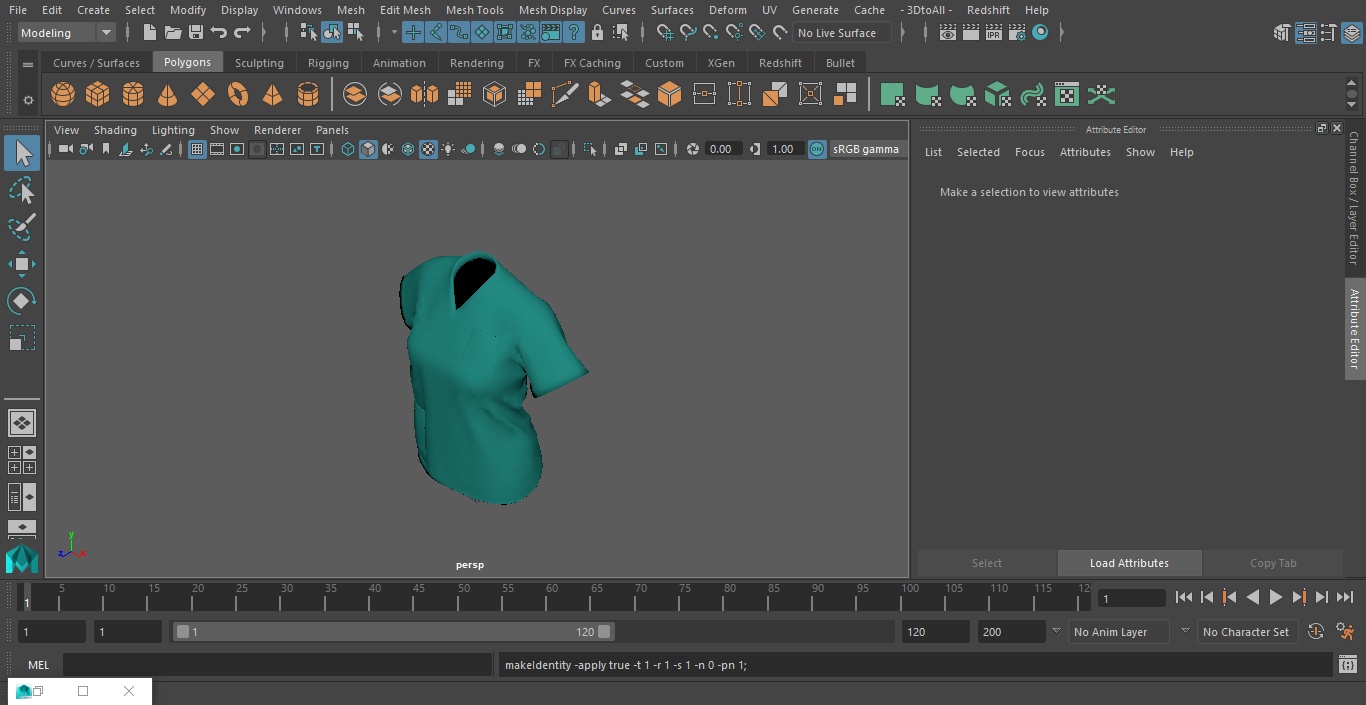Activate the Lasso select tool
The width and height of the screenshot is (1366, 705).
point(22,190)
